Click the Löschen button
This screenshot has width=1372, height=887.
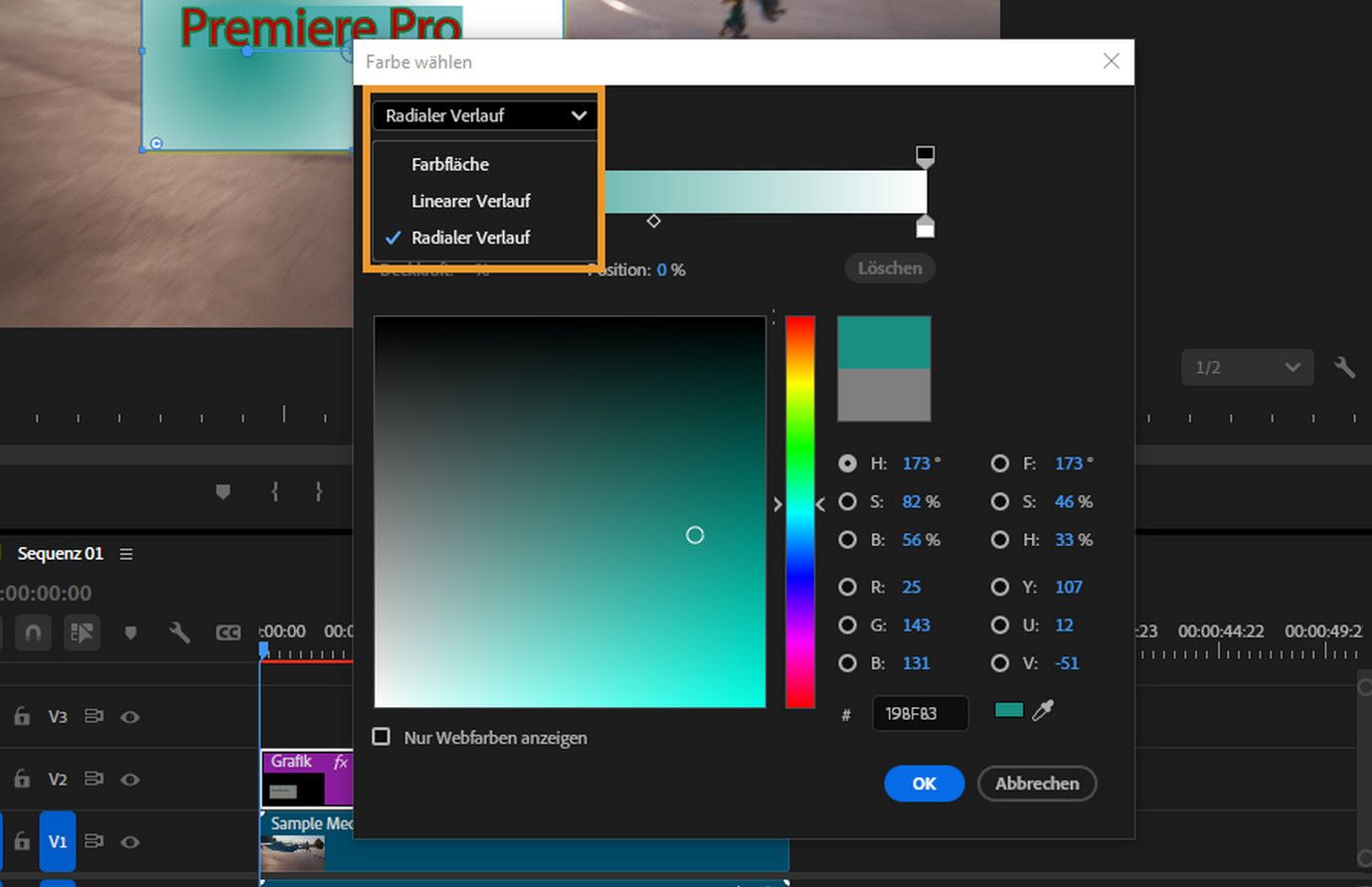click(890, 268)
